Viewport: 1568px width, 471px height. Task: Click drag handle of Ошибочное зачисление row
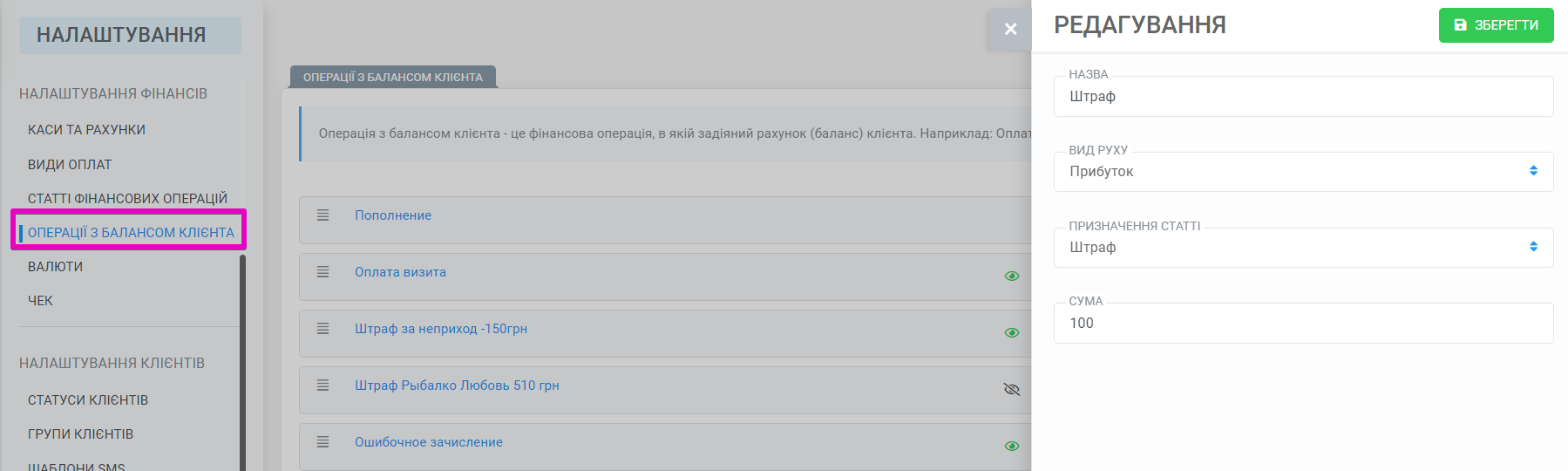tap(322, 442)
